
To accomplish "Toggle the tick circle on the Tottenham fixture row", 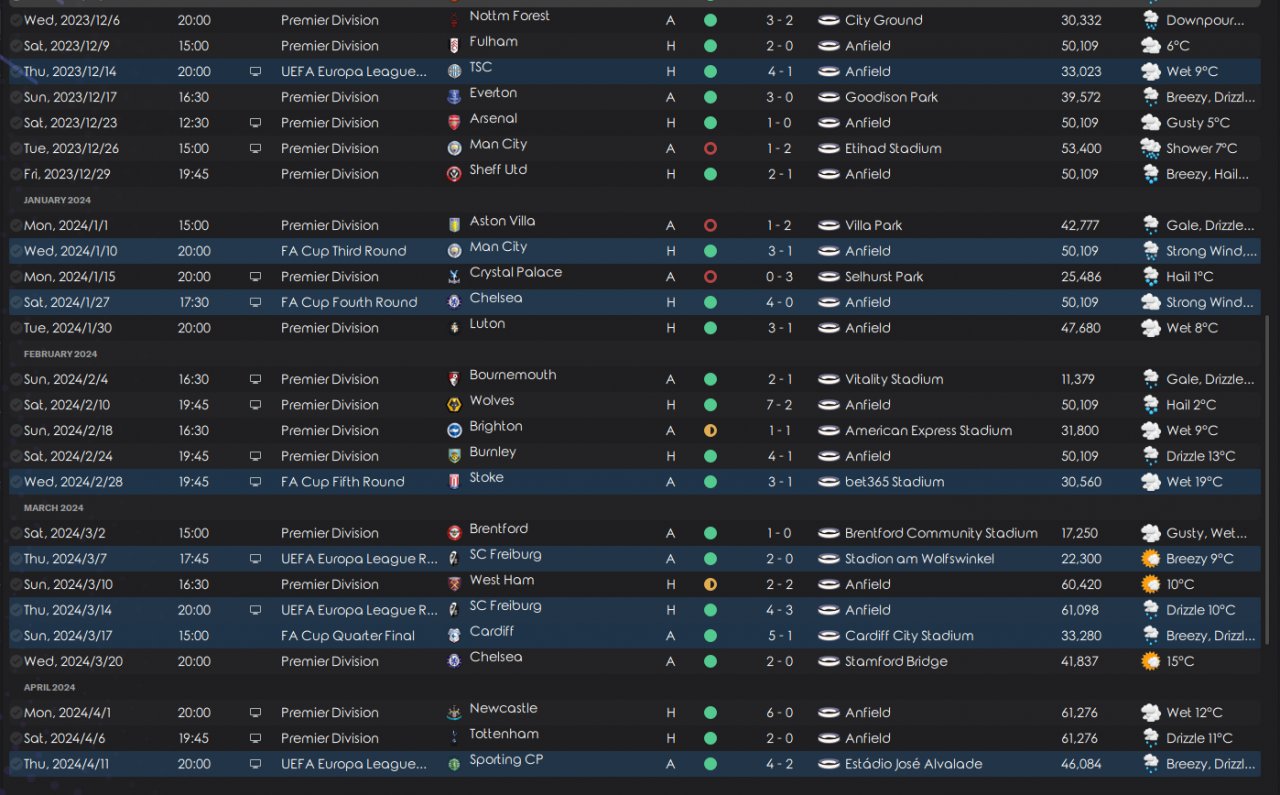I will pyautogui.click(x=16, y=738).
